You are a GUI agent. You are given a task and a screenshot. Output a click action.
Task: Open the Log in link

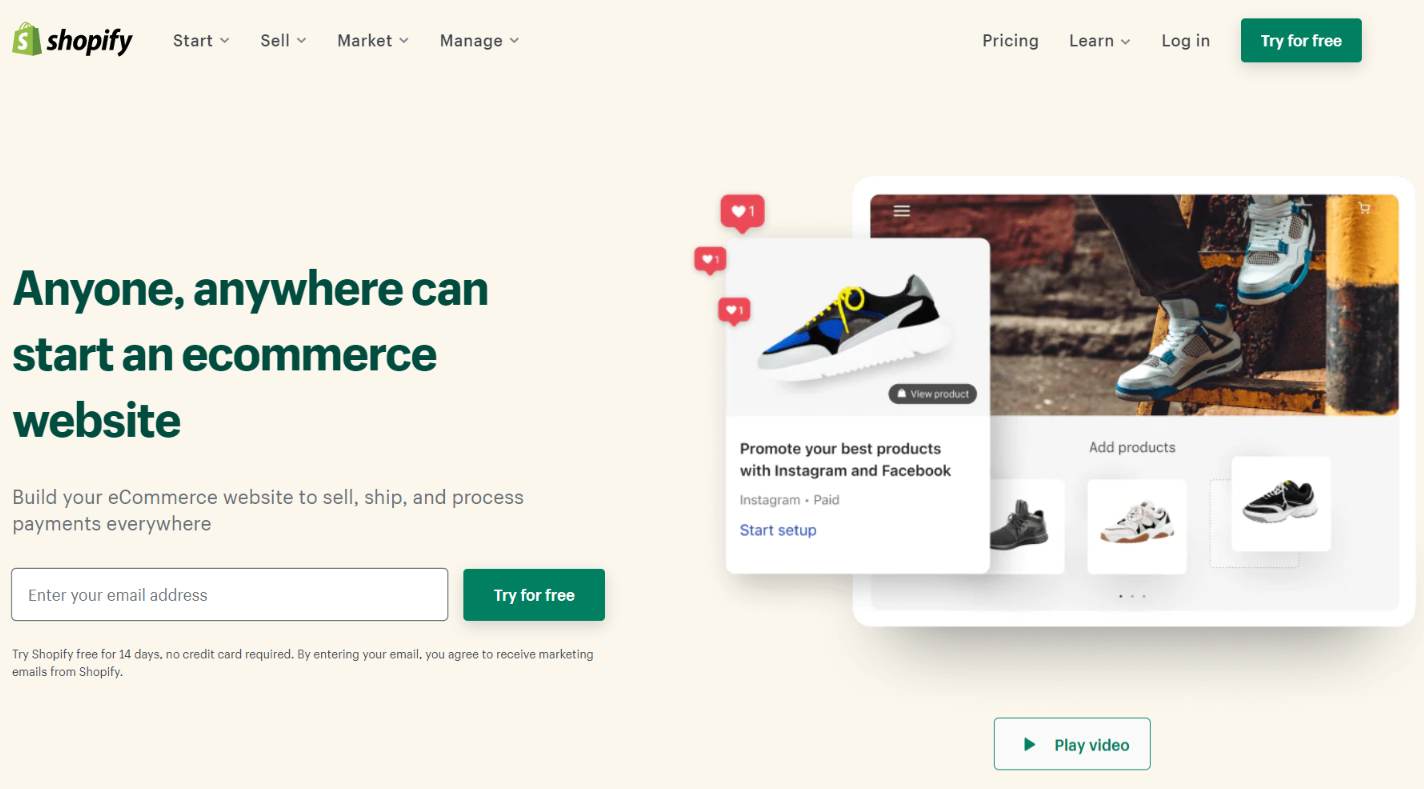tap(1185, 40)
